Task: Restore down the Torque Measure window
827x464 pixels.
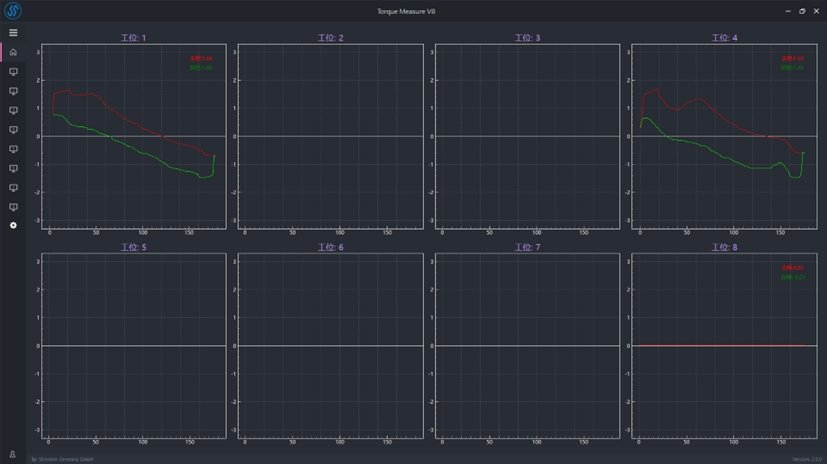Action: coord(802,11)
